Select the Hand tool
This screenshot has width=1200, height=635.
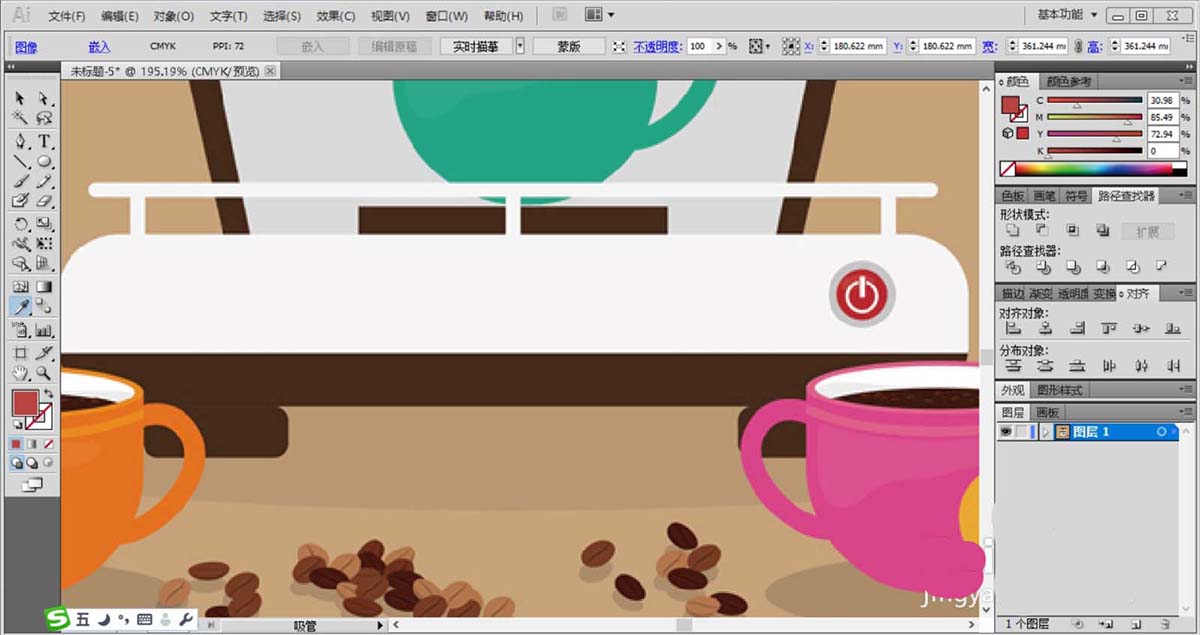[20, 373]
